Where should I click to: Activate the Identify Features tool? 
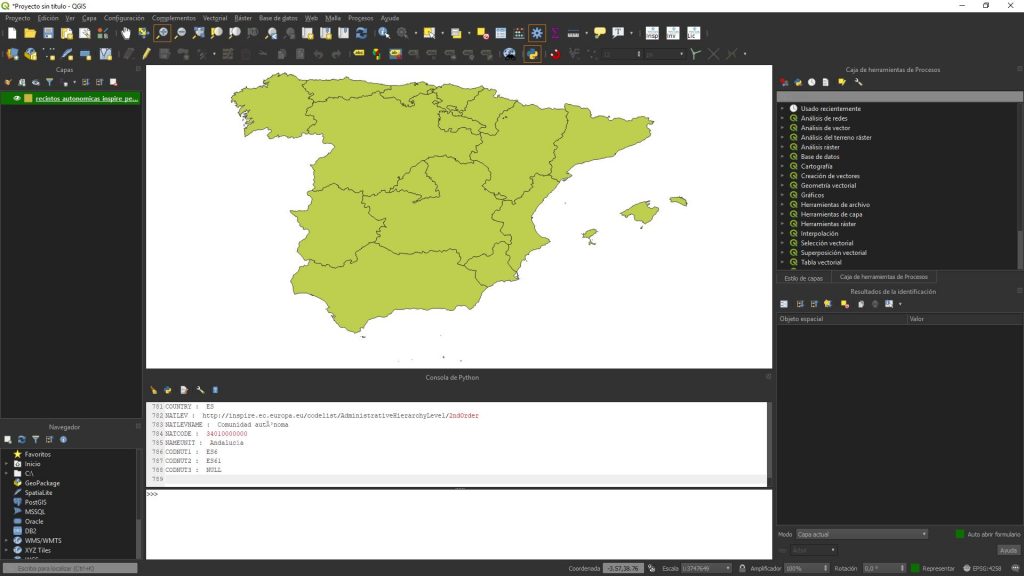381,35
